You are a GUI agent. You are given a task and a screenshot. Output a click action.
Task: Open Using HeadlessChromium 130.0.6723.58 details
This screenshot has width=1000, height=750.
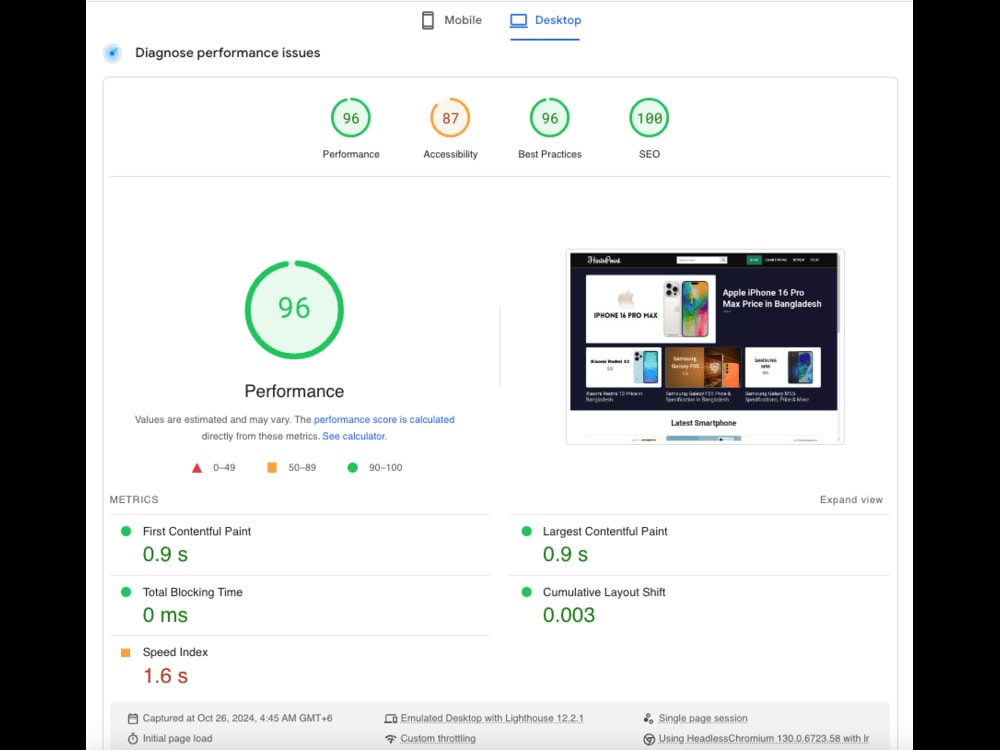tap(763, 739)
